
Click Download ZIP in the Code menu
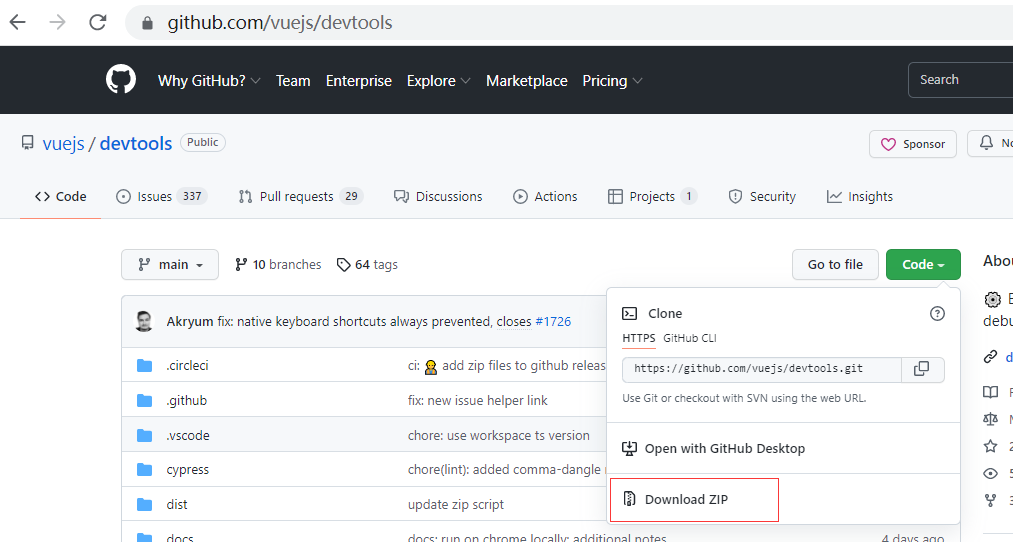(686, 499)
